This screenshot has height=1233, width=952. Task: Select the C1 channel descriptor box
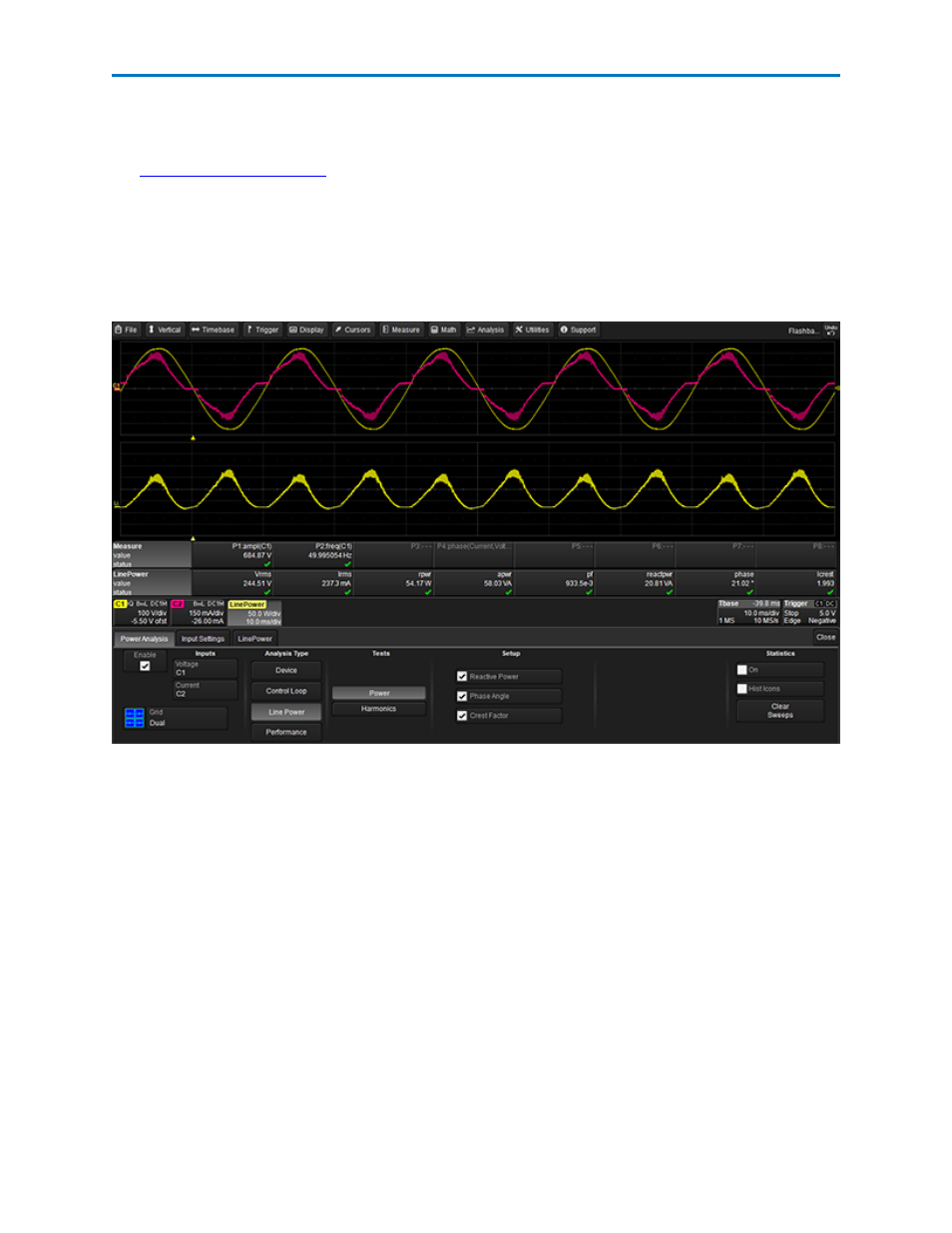(x=141, y=613)
